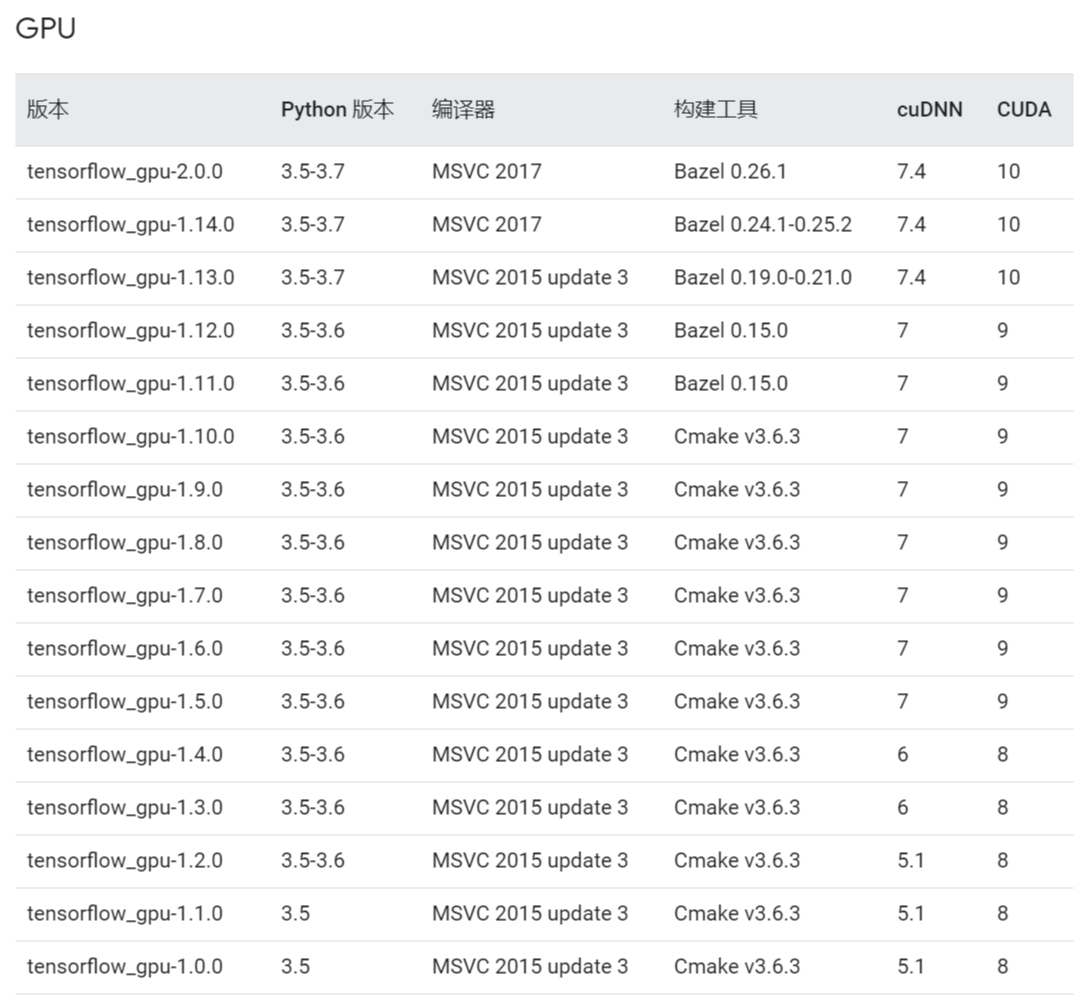Click CUDA 8 in tensorflow_gpu-1.4.0 row
The height and width of the screenshot is (1008, 1092).
coord(1003,754)
